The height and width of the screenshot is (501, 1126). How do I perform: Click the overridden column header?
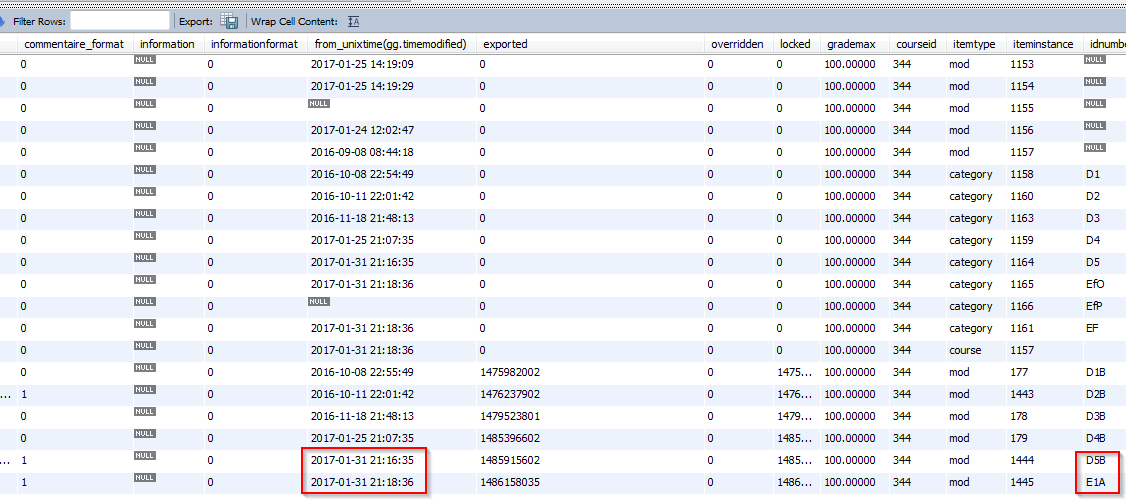tap(736, 44)
